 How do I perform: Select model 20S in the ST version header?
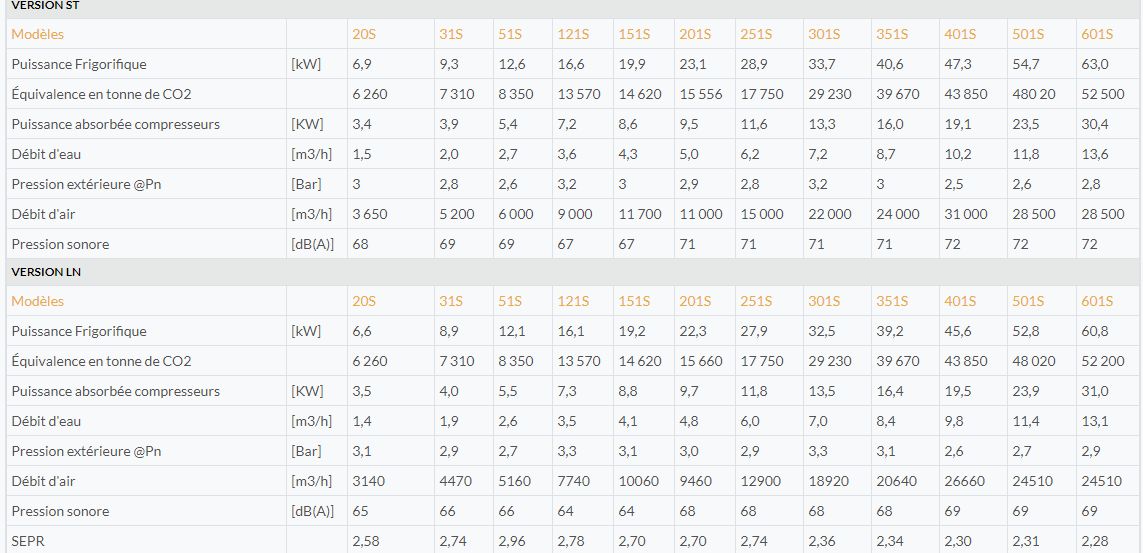(x=363, y=34)
